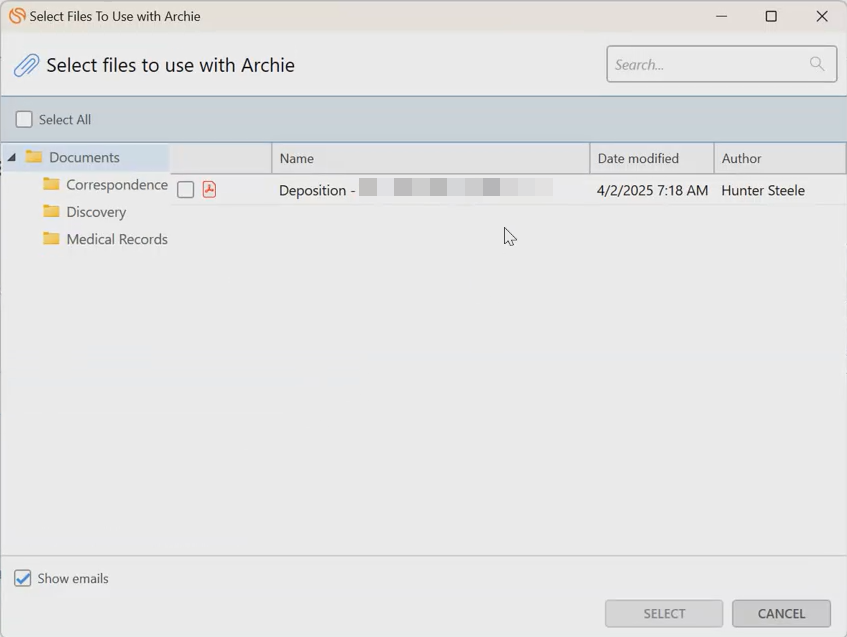Sort by the Name column header

coord(430,158)
